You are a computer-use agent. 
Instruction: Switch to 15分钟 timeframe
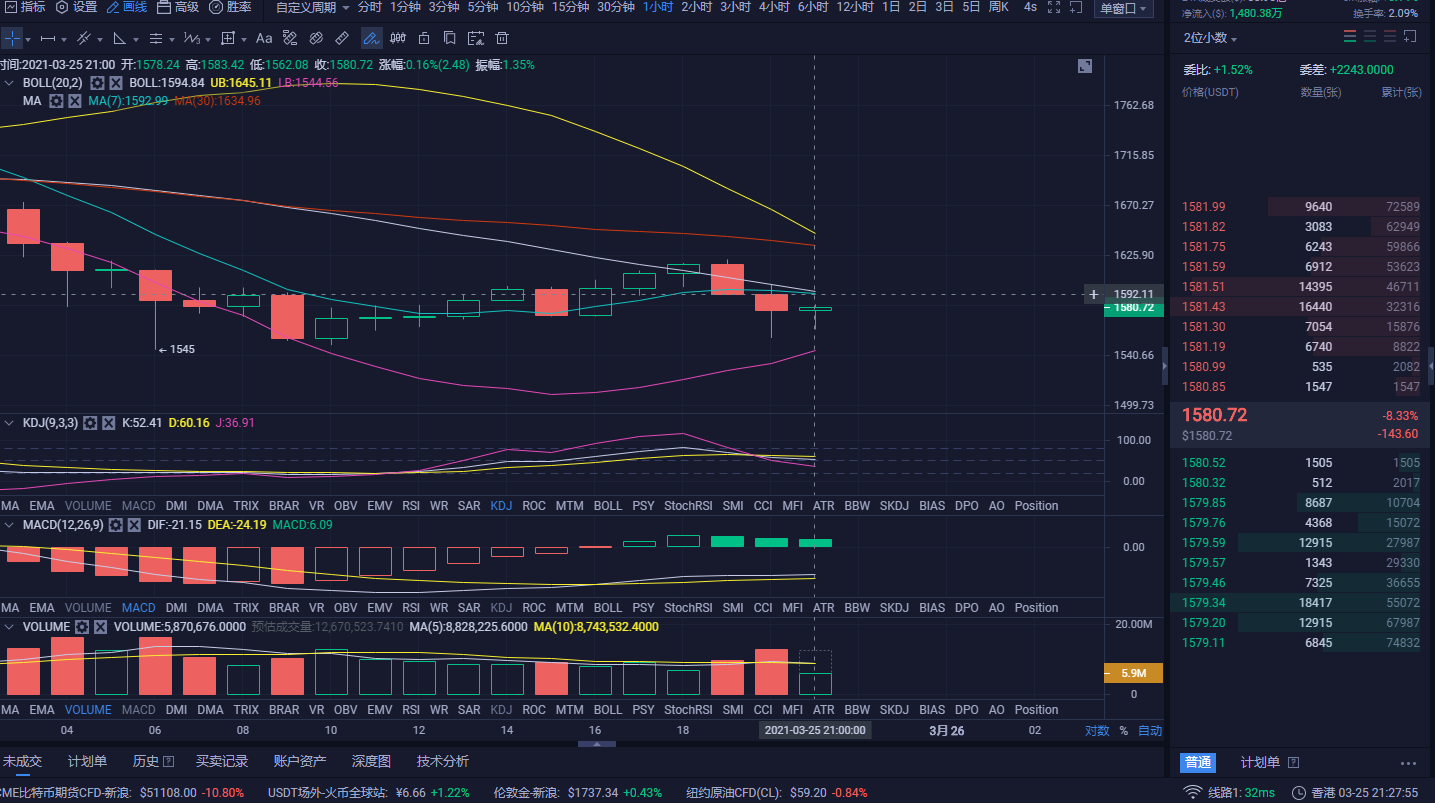pos(570,7)
